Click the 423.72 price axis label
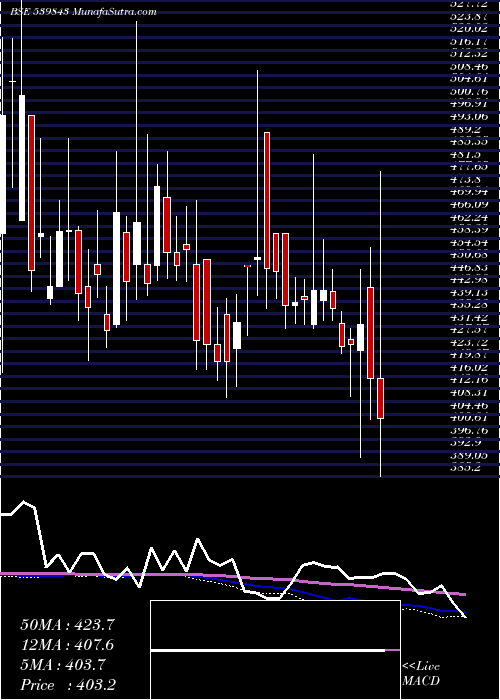The height and width of the screenshot is (700, 500). tap(467, 343)
